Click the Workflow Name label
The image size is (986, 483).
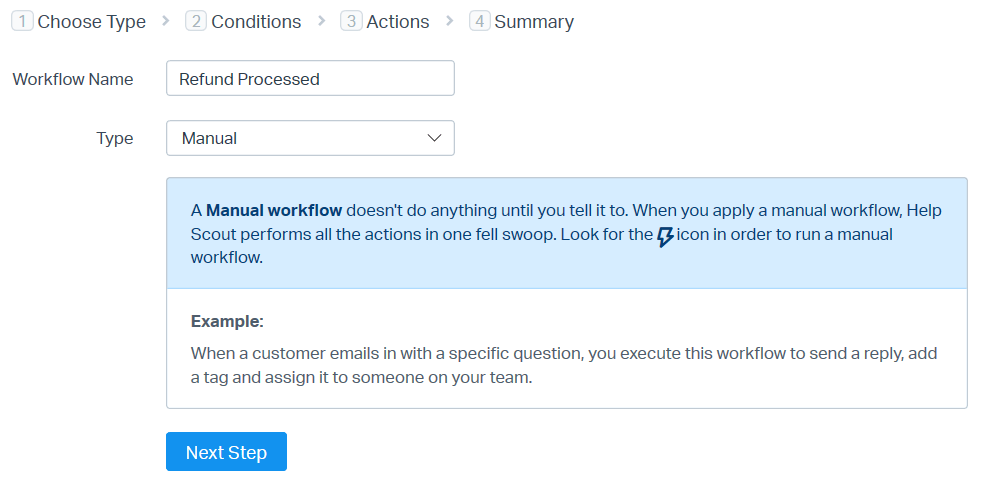click(x=73, y=79)
